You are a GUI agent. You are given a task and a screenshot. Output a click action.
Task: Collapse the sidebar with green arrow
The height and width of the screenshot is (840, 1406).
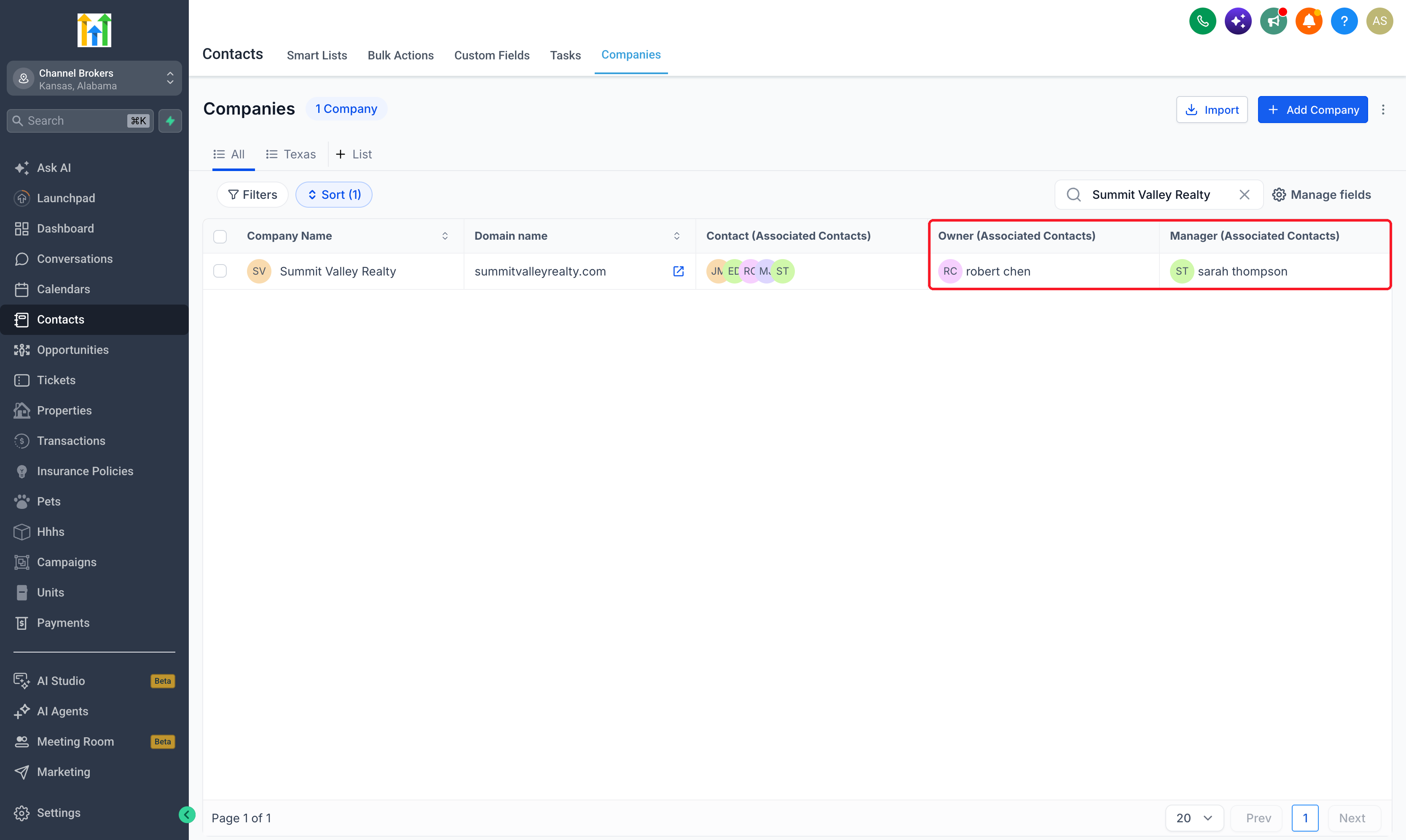click(x=187, y=815)
